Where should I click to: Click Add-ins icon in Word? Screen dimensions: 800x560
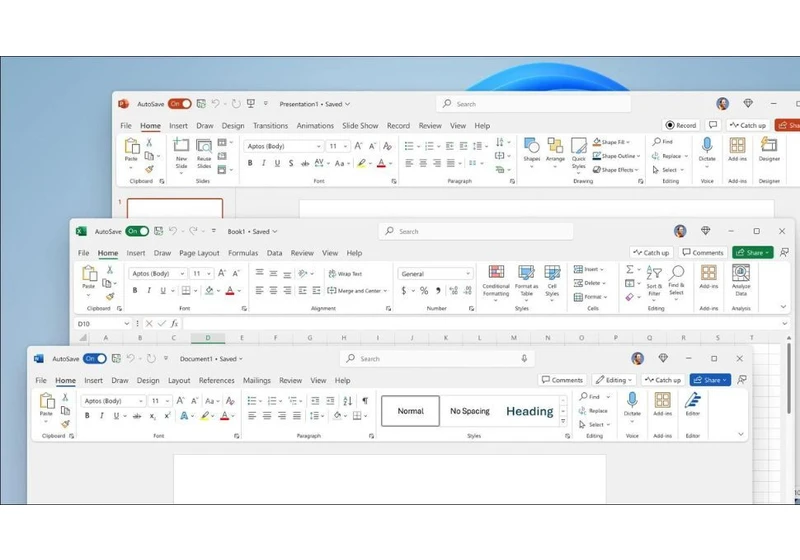tap(662, 400)
